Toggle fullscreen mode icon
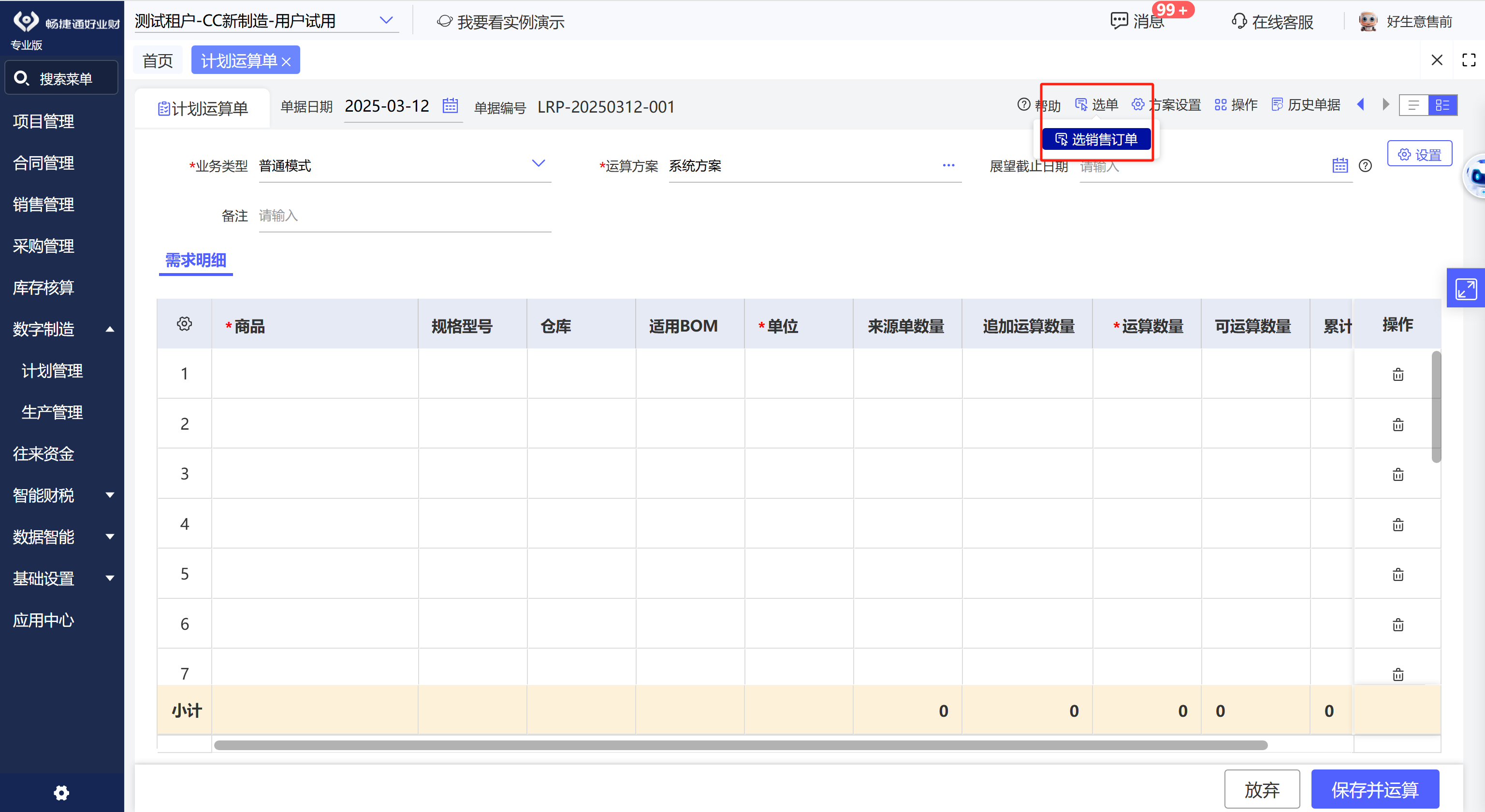Screen dimensions: 1485x812 pyautogui.click(x=1469, y=60)
